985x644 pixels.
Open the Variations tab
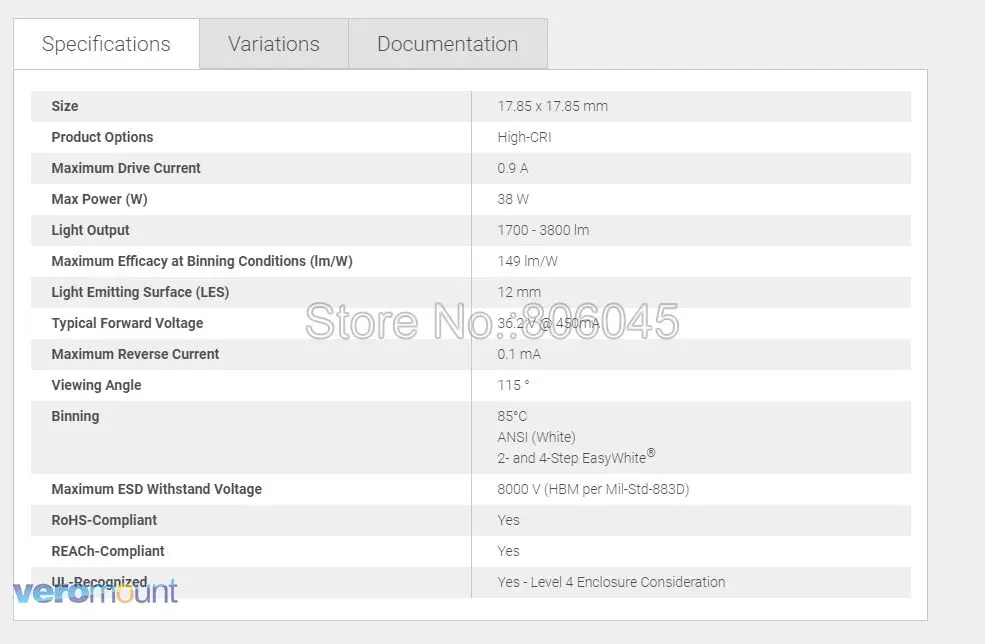pos(274,44)
